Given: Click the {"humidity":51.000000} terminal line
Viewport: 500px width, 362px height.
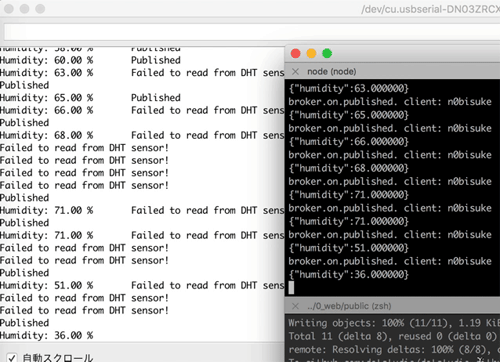Looking at the screenshot, I should pyautogui.click(x=349, y=248).
